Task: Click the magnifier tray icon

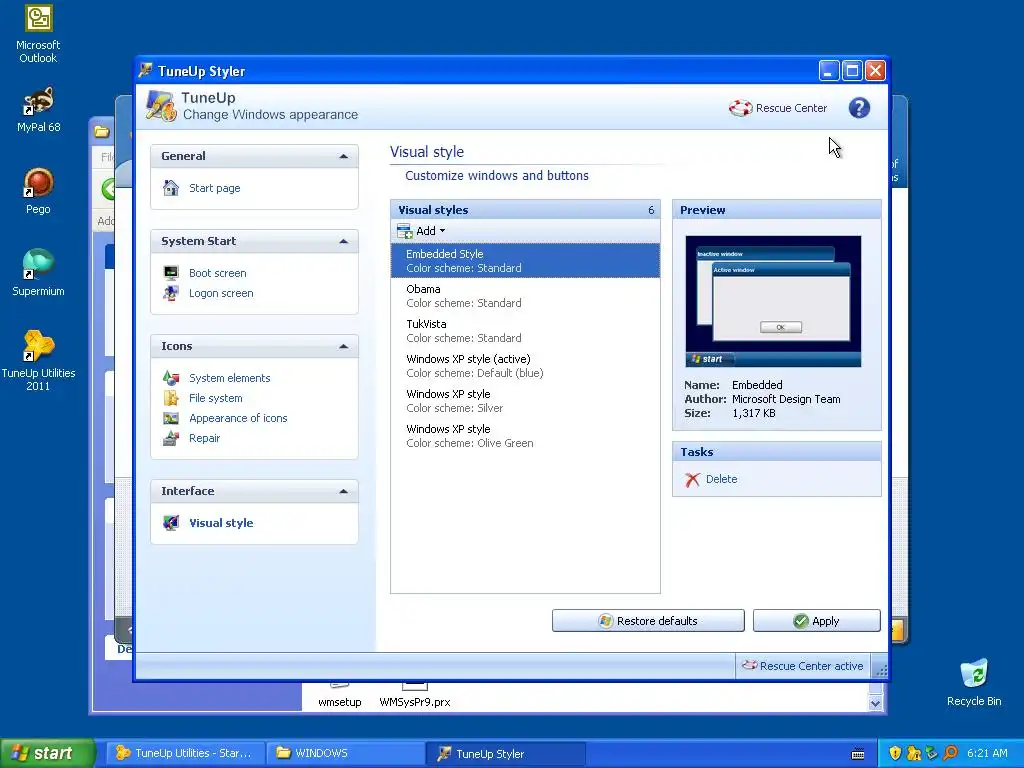Action: click(x=950, y=753)
